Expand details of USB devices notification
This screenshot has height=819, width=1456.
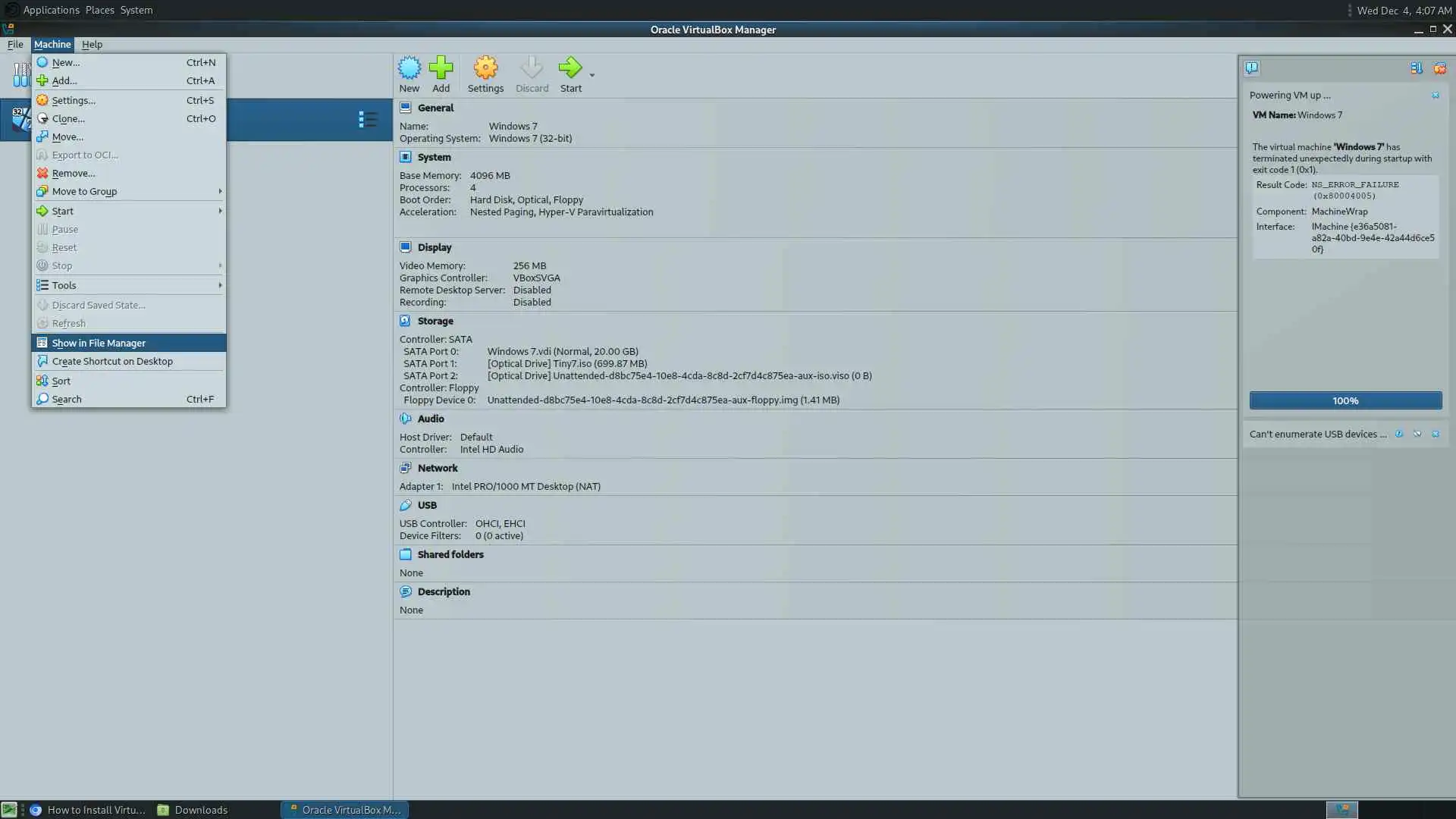click(x=1417, y=435)
